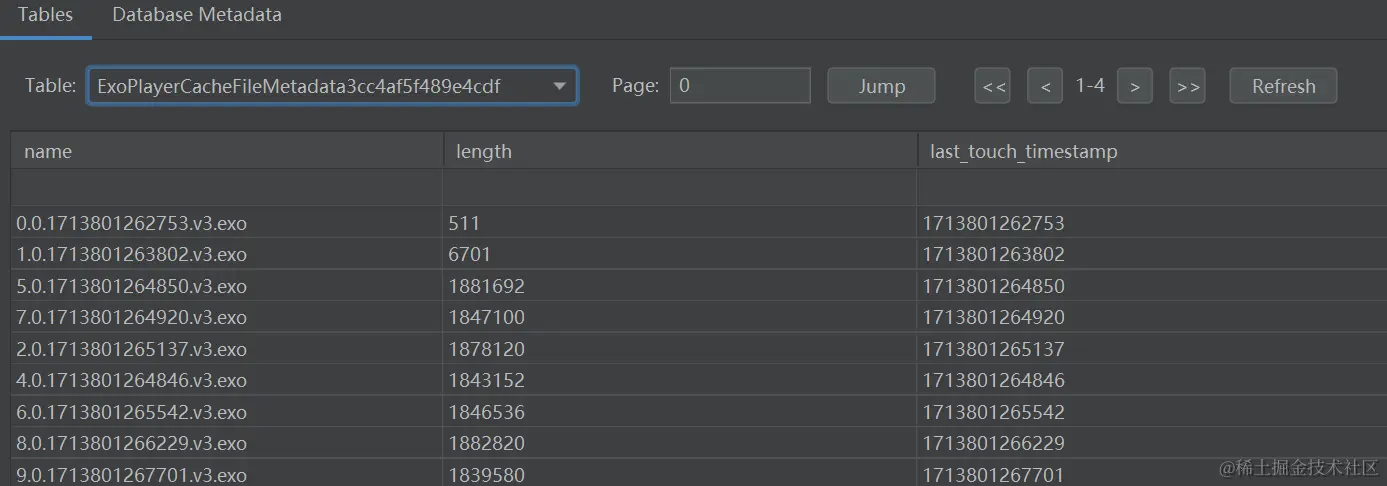Click timestamp cell 1713801263802
The width and height of the screenshot is (1387, 486).
click(1152, 254)
